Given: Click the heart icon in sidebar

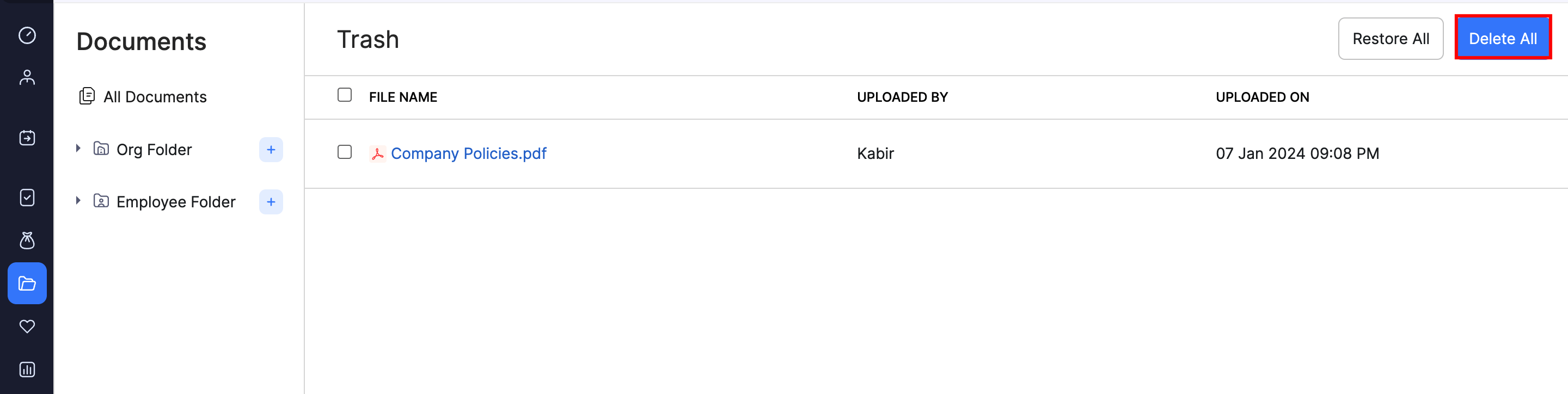Looking at the screenshot, I should [x=27, y=327].
